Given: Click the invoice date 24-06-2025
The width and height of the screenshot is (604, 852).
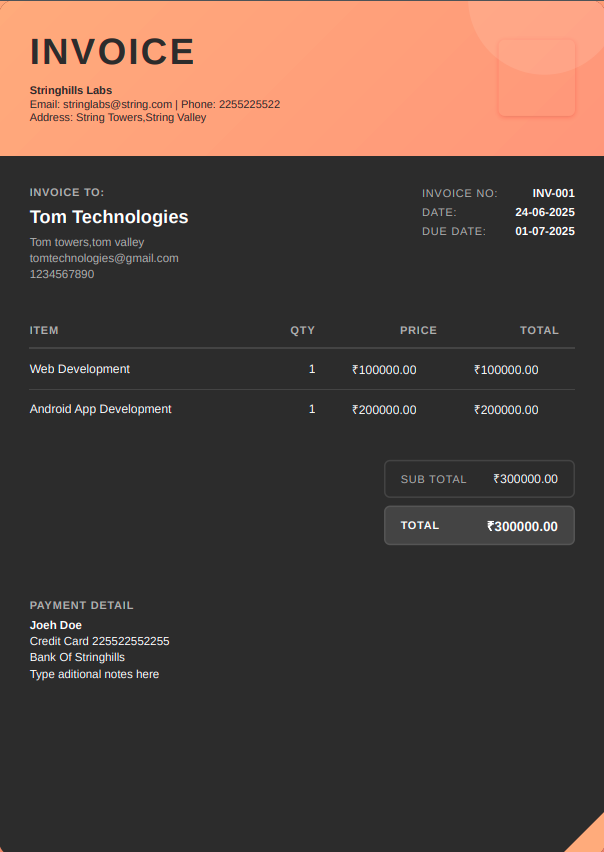Looking at the screenshot, I should pos(544,212).
